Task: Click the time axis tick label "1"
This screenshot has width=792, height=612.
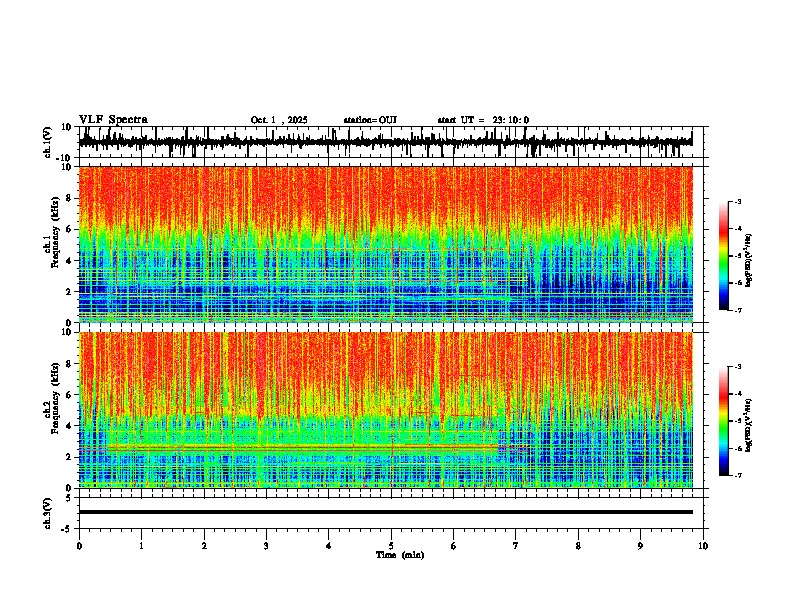Action: click(x=141, y=546)
